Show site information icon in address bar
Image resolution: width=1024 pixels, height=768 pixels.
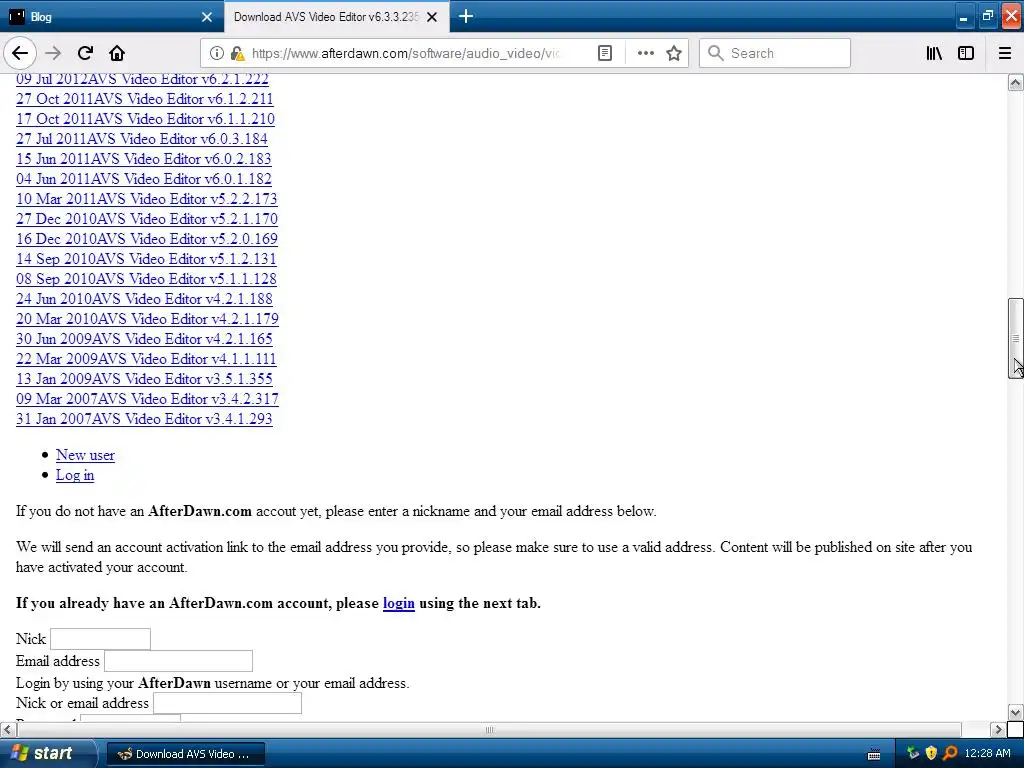pyautogui.click(x=216, y=53)
